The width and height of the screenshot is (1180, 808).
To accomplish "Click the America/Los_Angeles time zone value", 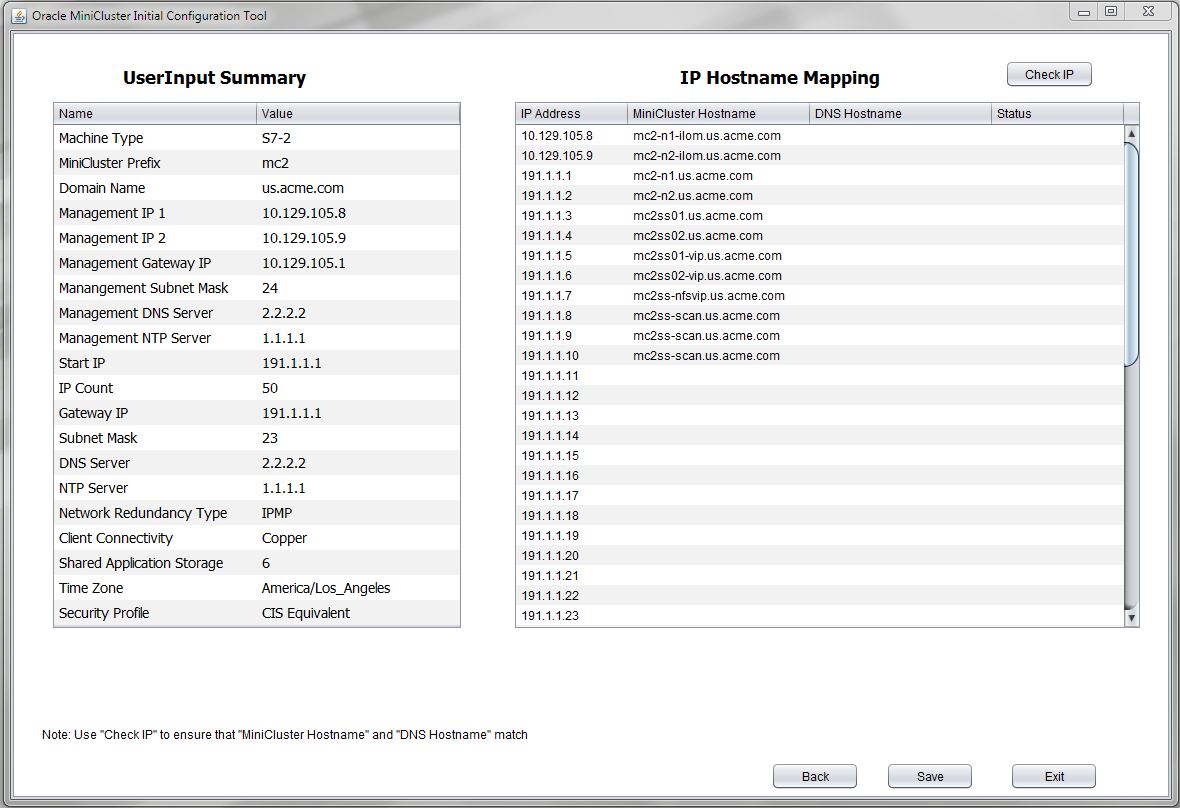I will [x=325, y=588].
